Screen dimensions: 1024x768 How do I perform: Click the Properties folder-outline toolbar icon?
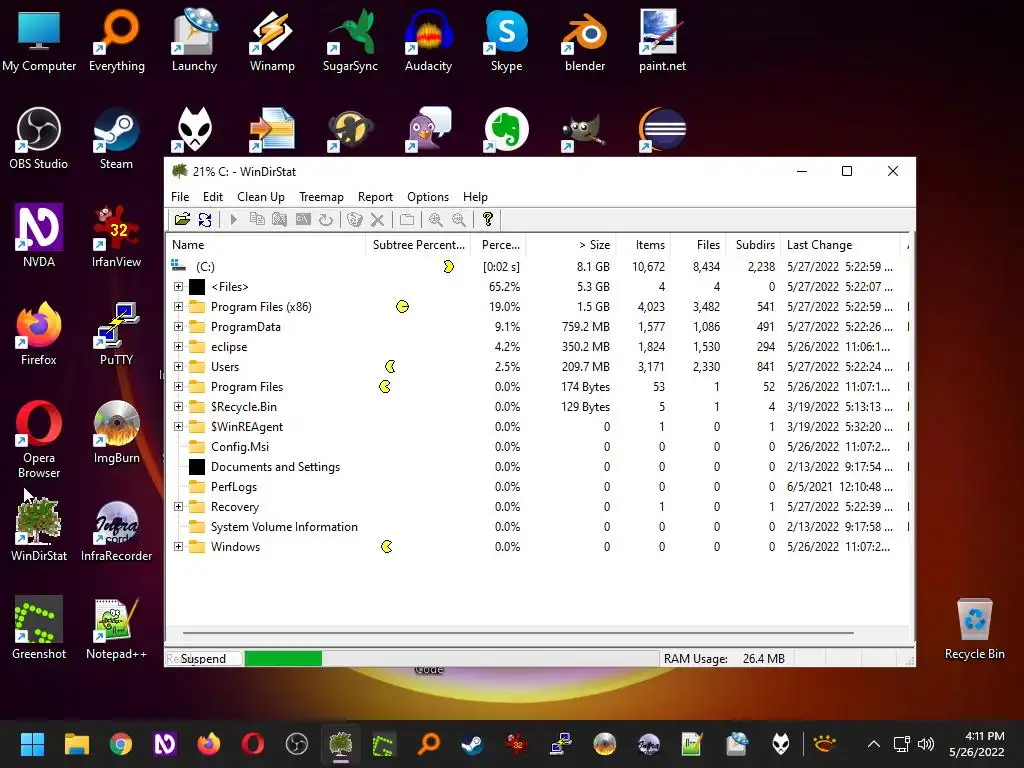pyautogui.click(x=407, y=219)
